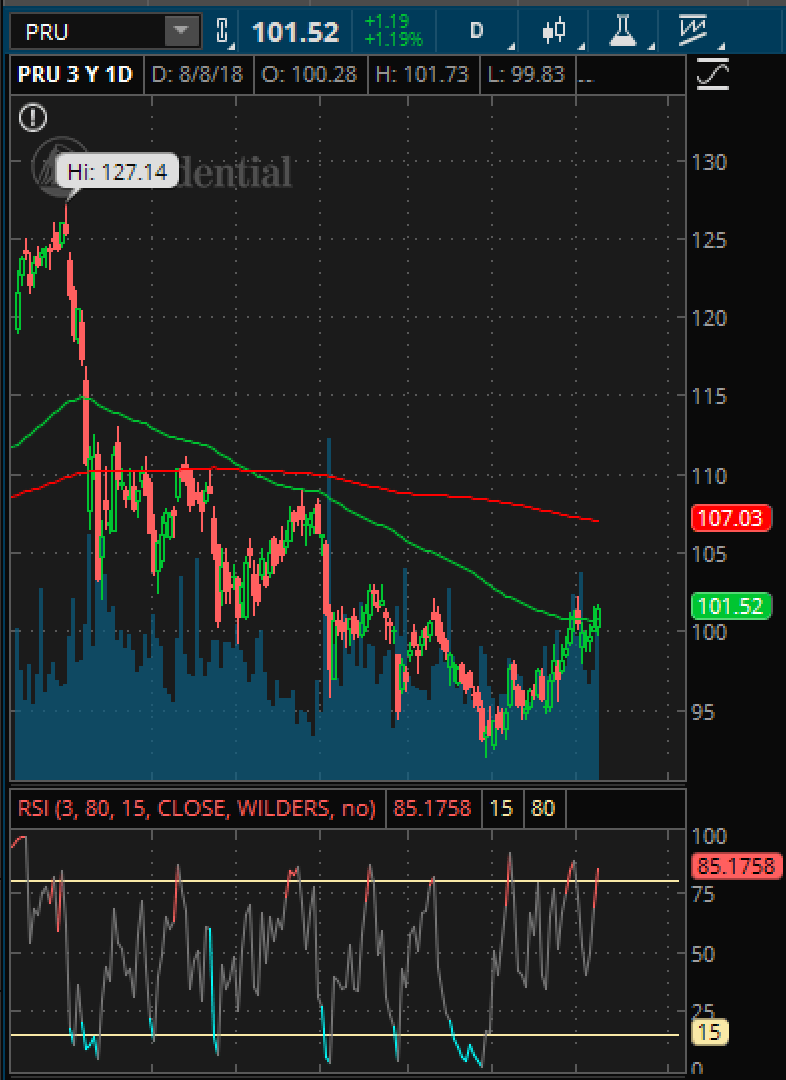Open the Patterns icon in the toolbar
Image resolution: width=786 pixels, height=1080 pixels.
pos(692,31)
